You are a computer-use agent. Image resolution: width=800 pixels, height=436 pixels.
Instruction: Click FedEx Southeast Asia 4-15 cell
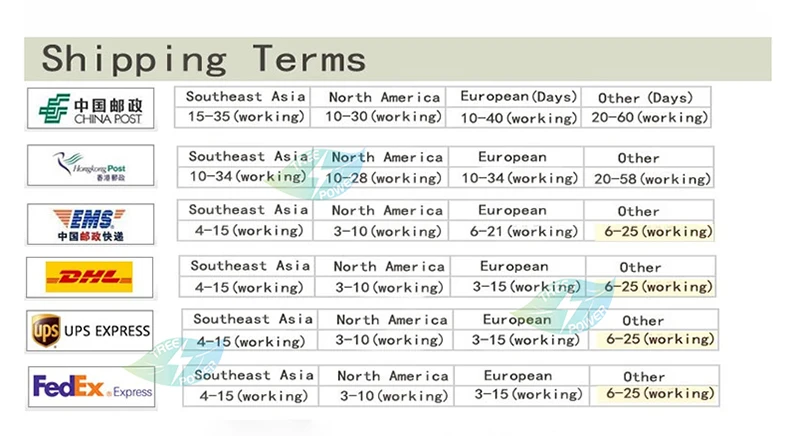[x=251, y=395]
